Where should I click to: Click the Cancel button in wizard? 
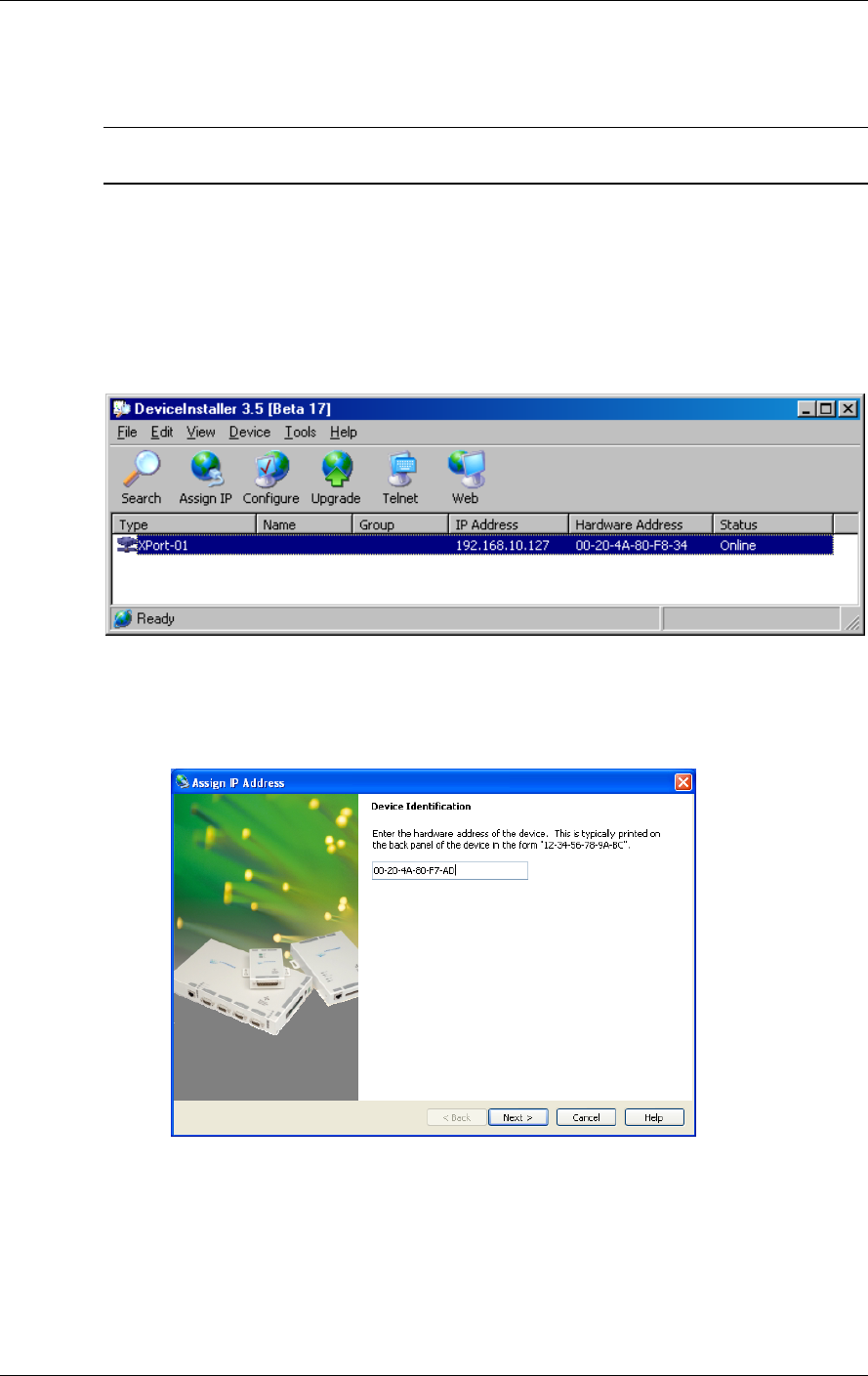point(586,1117)
